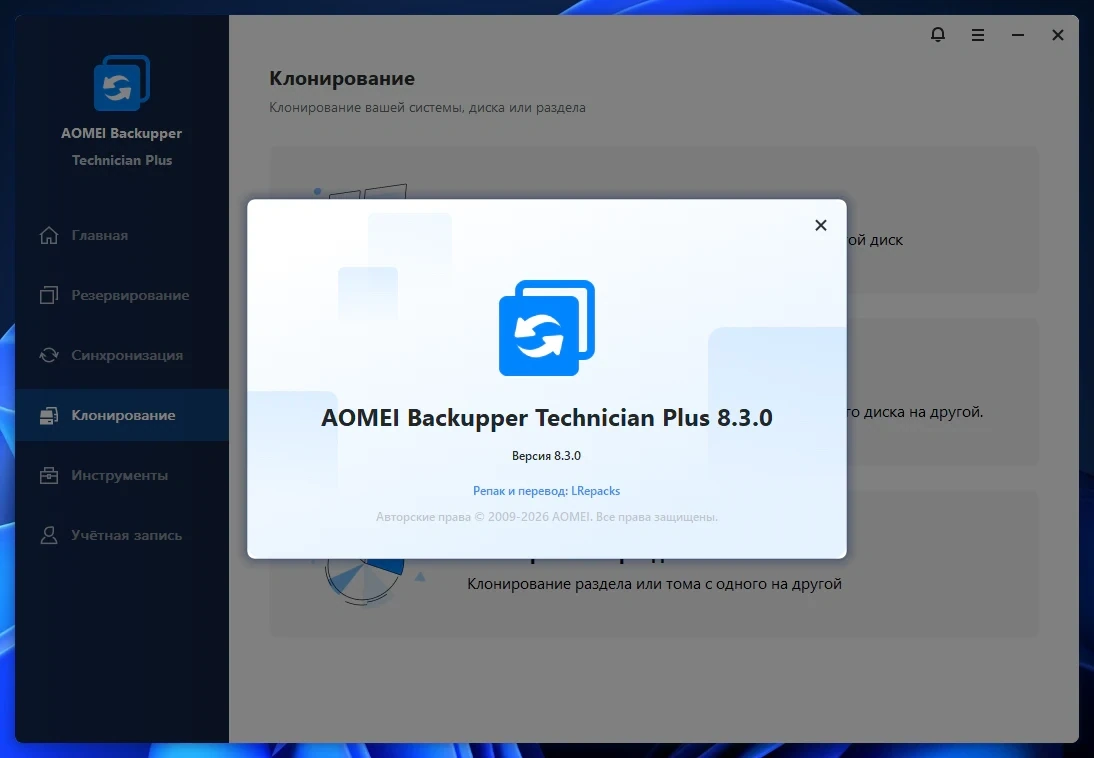This screenshot has width=1094, height=758.
Task: Open the Резервирование section
Action: point(122,295)
